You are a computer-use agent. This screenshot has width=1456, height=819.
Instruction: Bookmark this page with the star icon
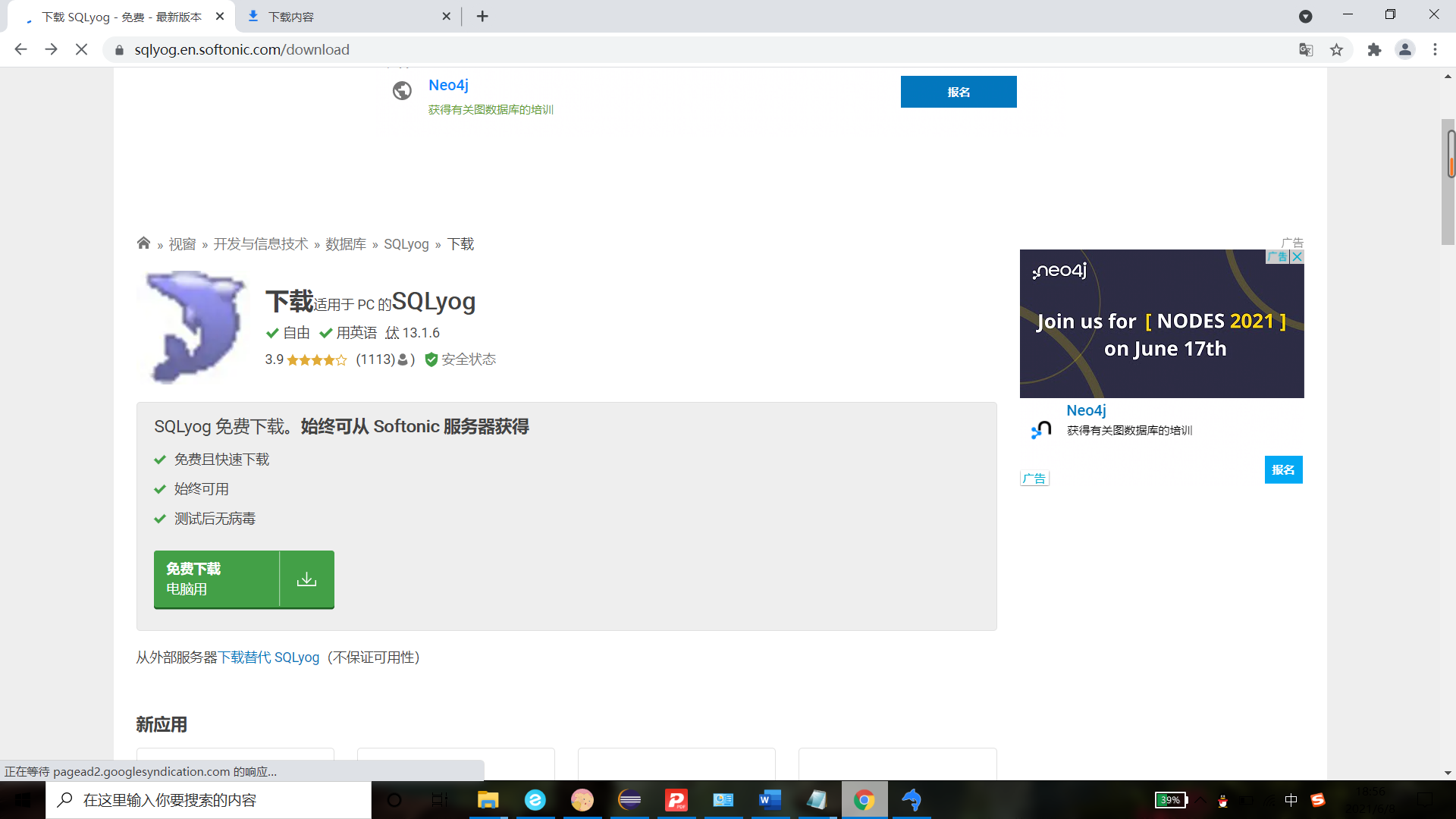point(1336,50)
